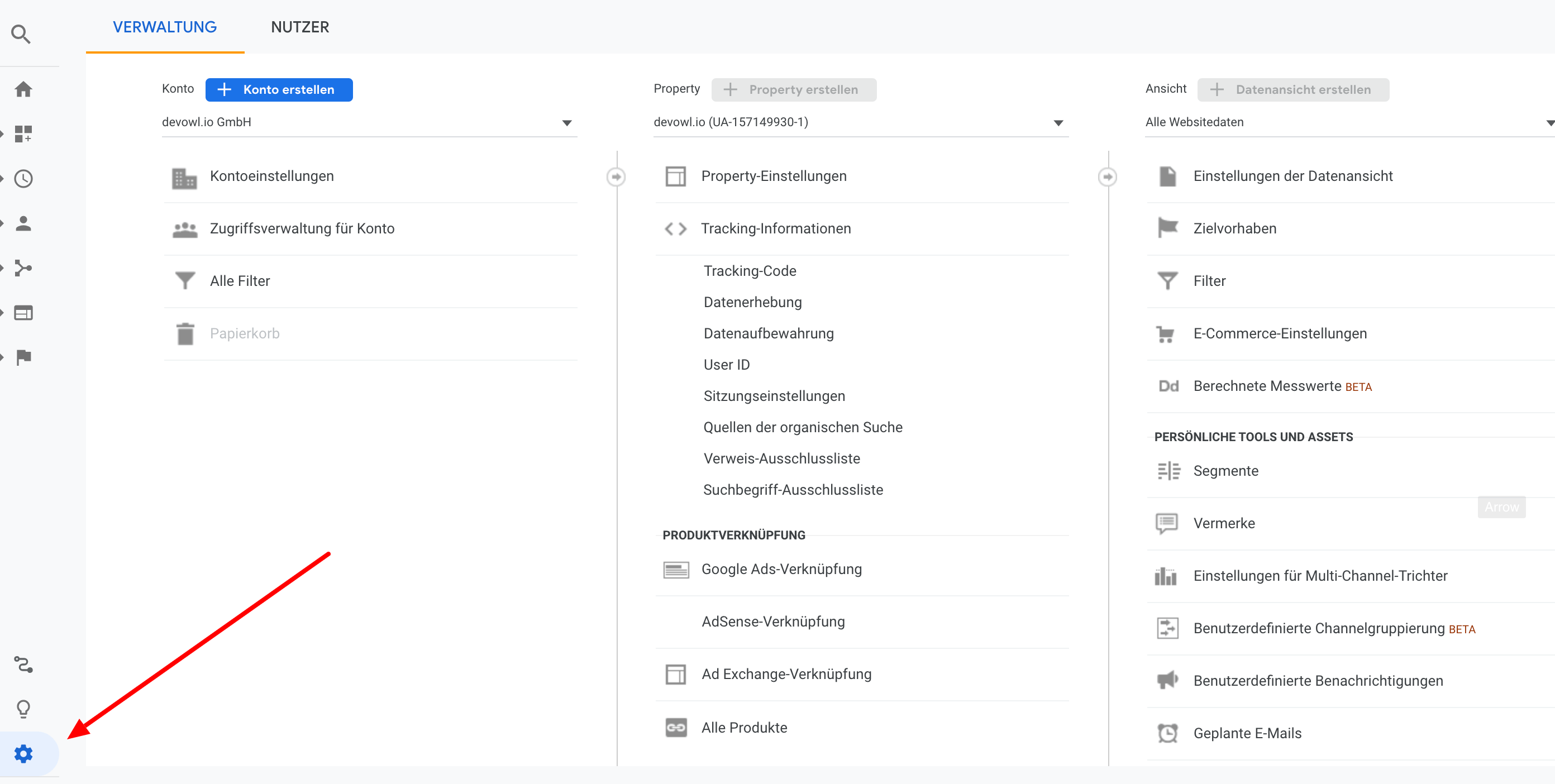Viewport: 1555px width, 784px height.
Task: Select the search magnifier icon
Action: tap(21, 34)
